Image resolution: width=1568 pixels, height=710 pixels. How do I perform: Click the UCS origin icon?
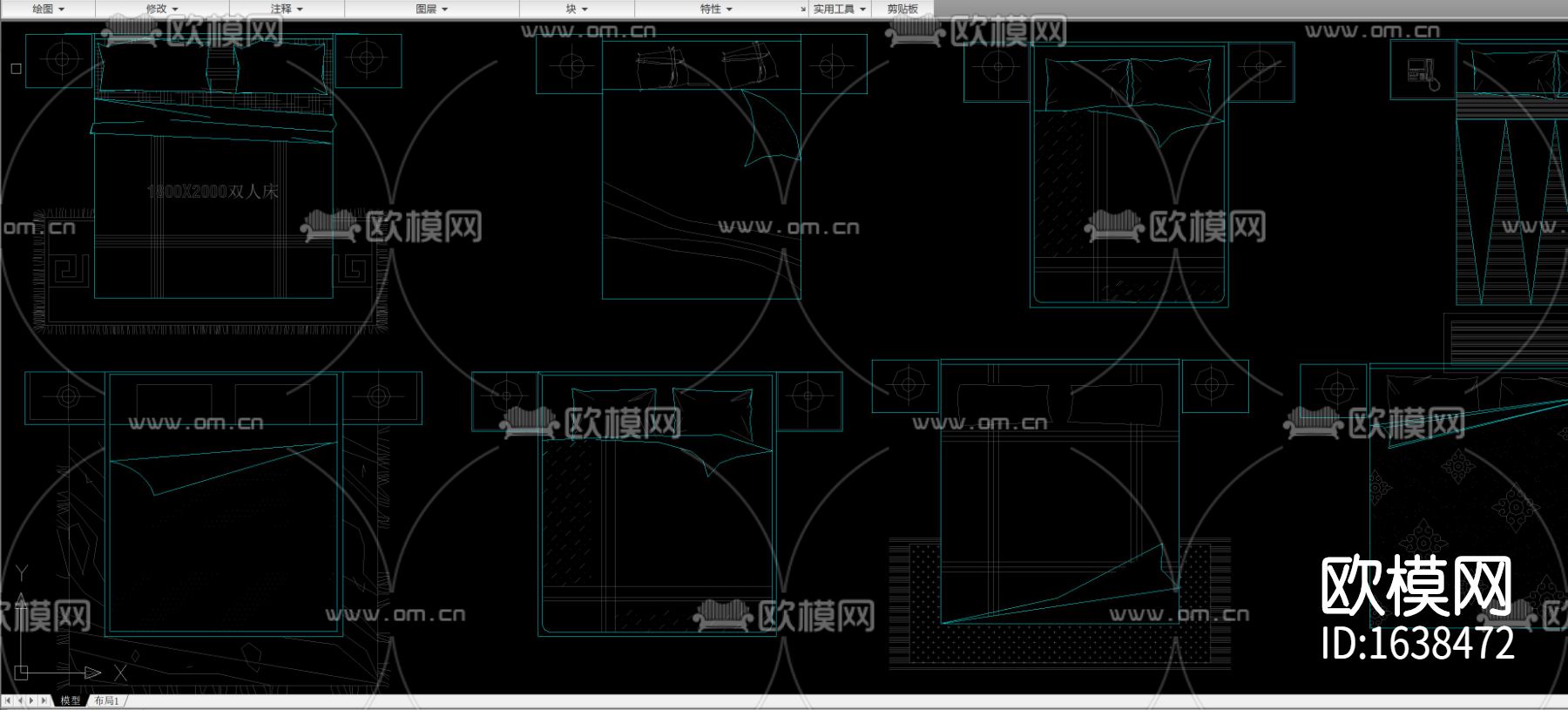pos(22,672)
